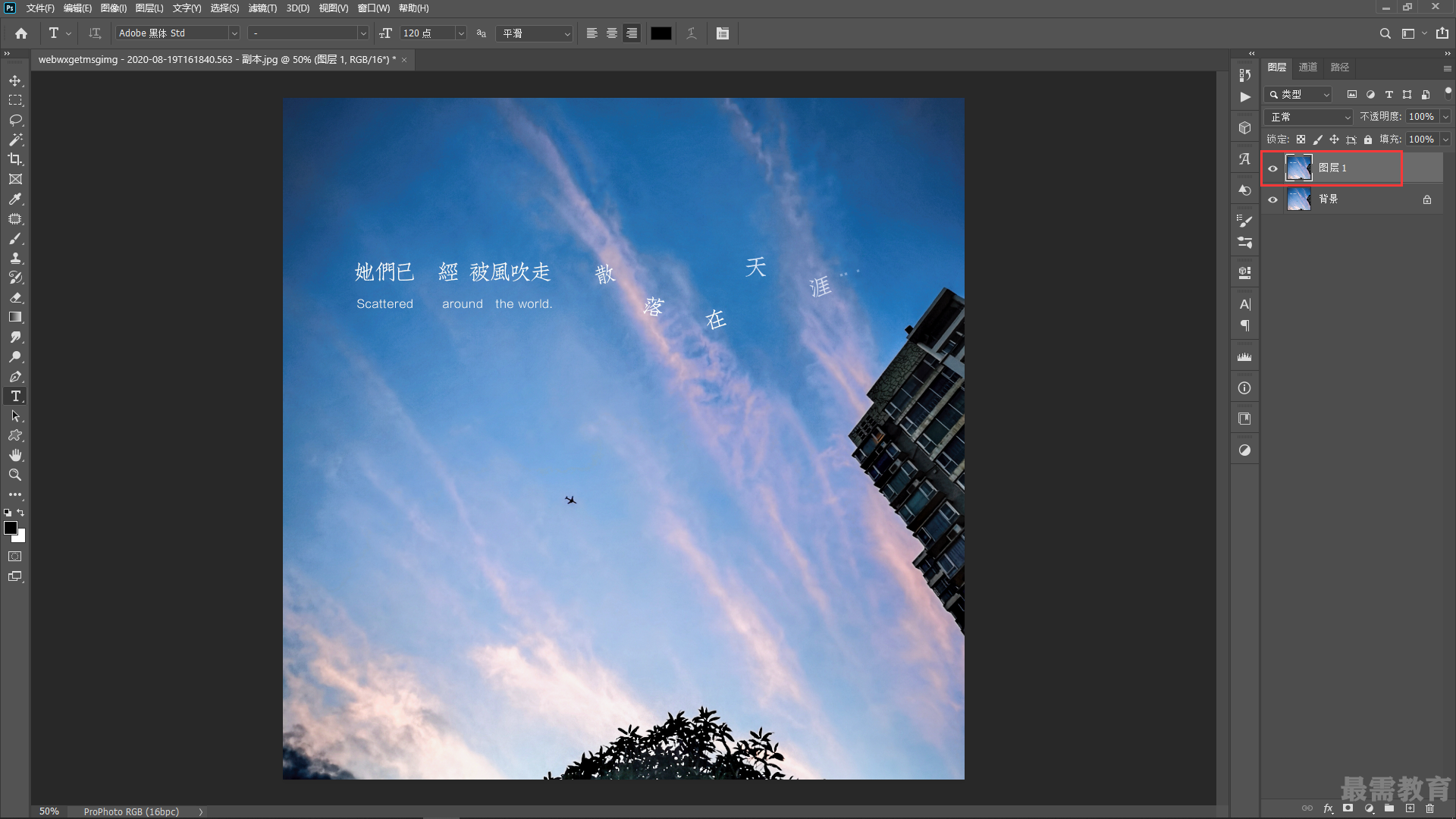This screenshot has width=1456, height=819.
Task: Toggle lock position
Action: (1334, 140)
